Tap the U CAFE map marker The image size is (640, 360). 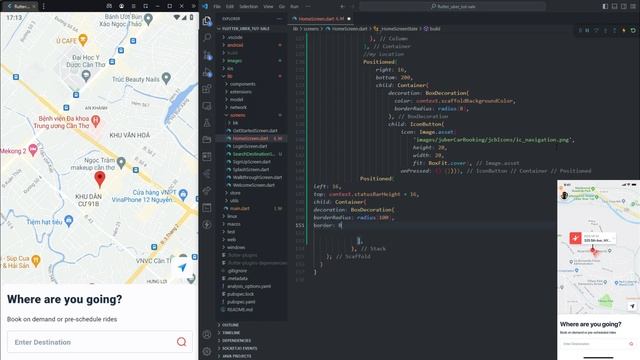83,40
